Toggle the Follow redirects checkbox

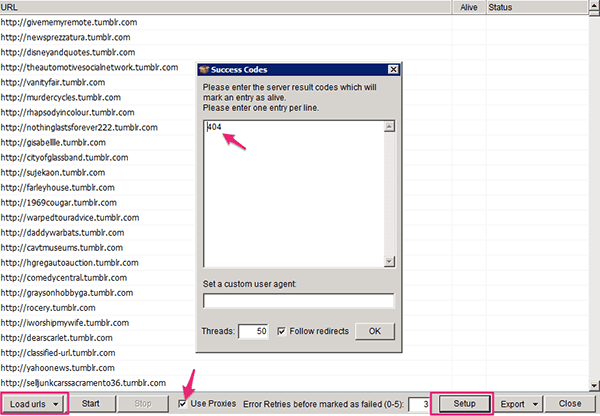282,330
